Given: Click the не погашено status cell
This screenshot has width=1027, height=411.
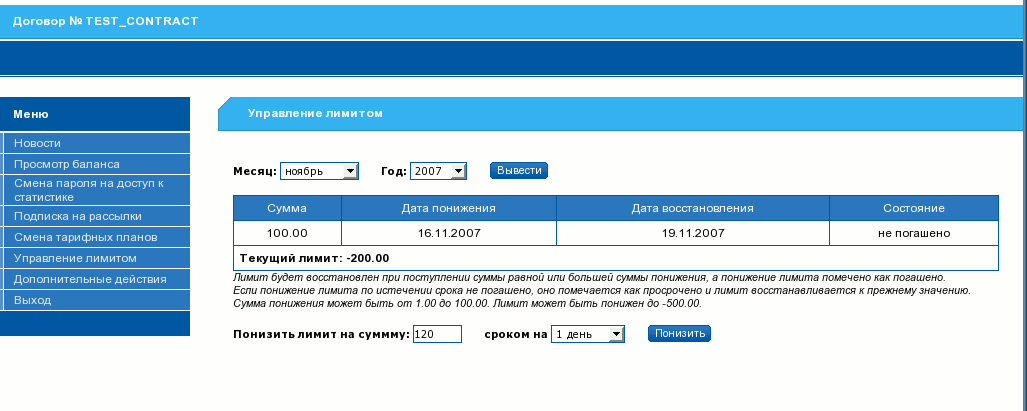Looking at the screenshot, I should click(x=913, y=233).
